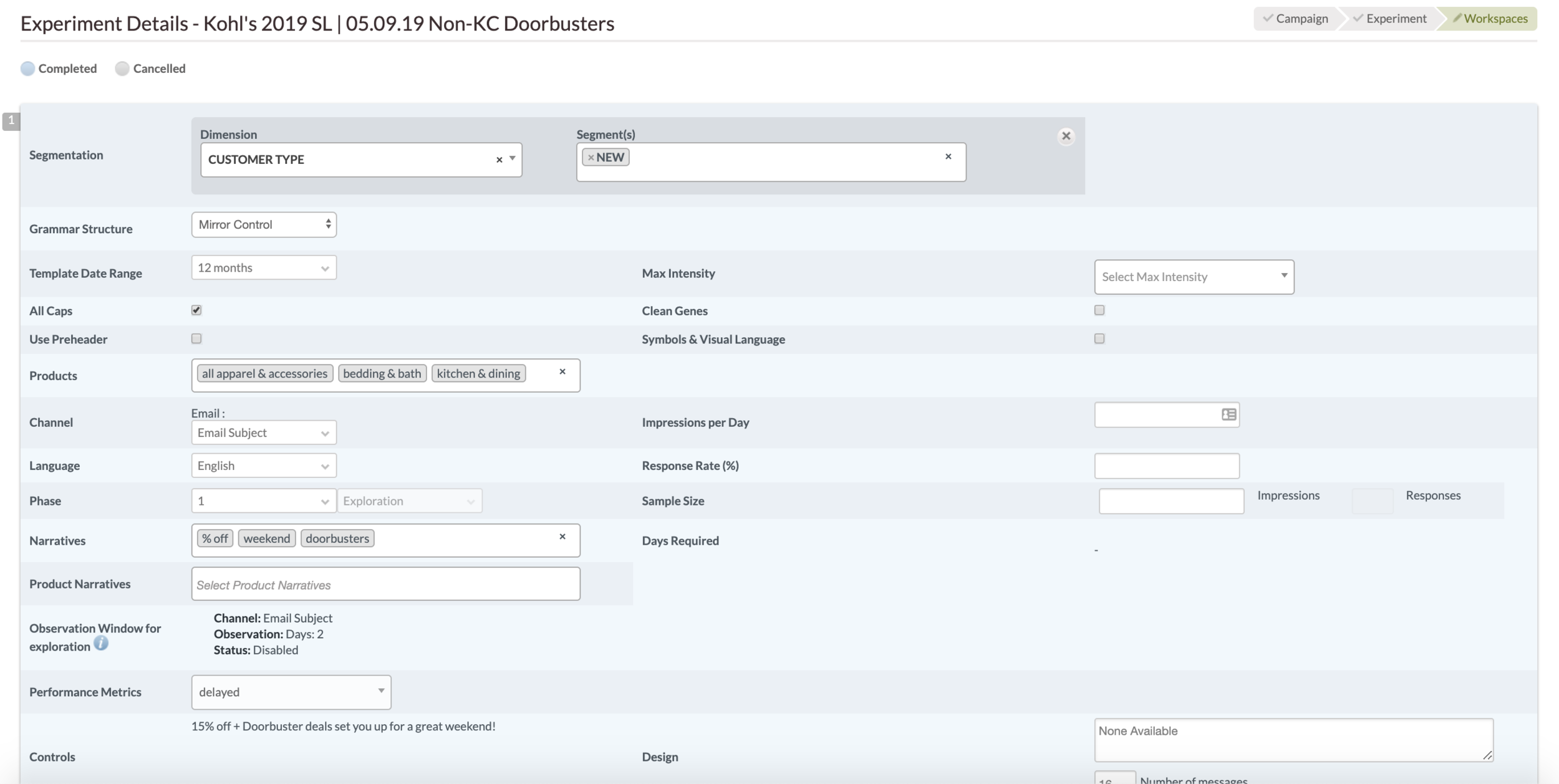
Task: Clear the CUSTOMER TYPE dimension selection
Action: coord(499,160)
